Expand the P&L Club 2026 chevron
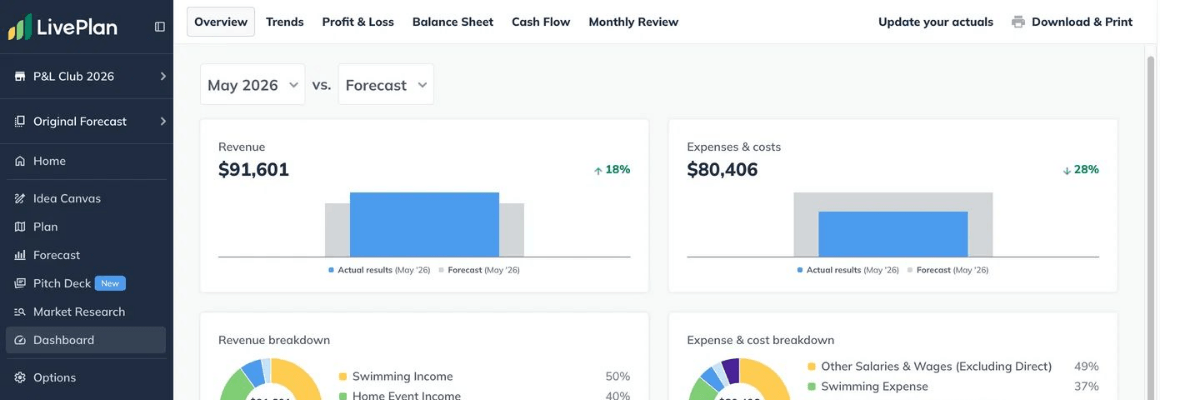1200x400 pixels. (x=163, y=76)
